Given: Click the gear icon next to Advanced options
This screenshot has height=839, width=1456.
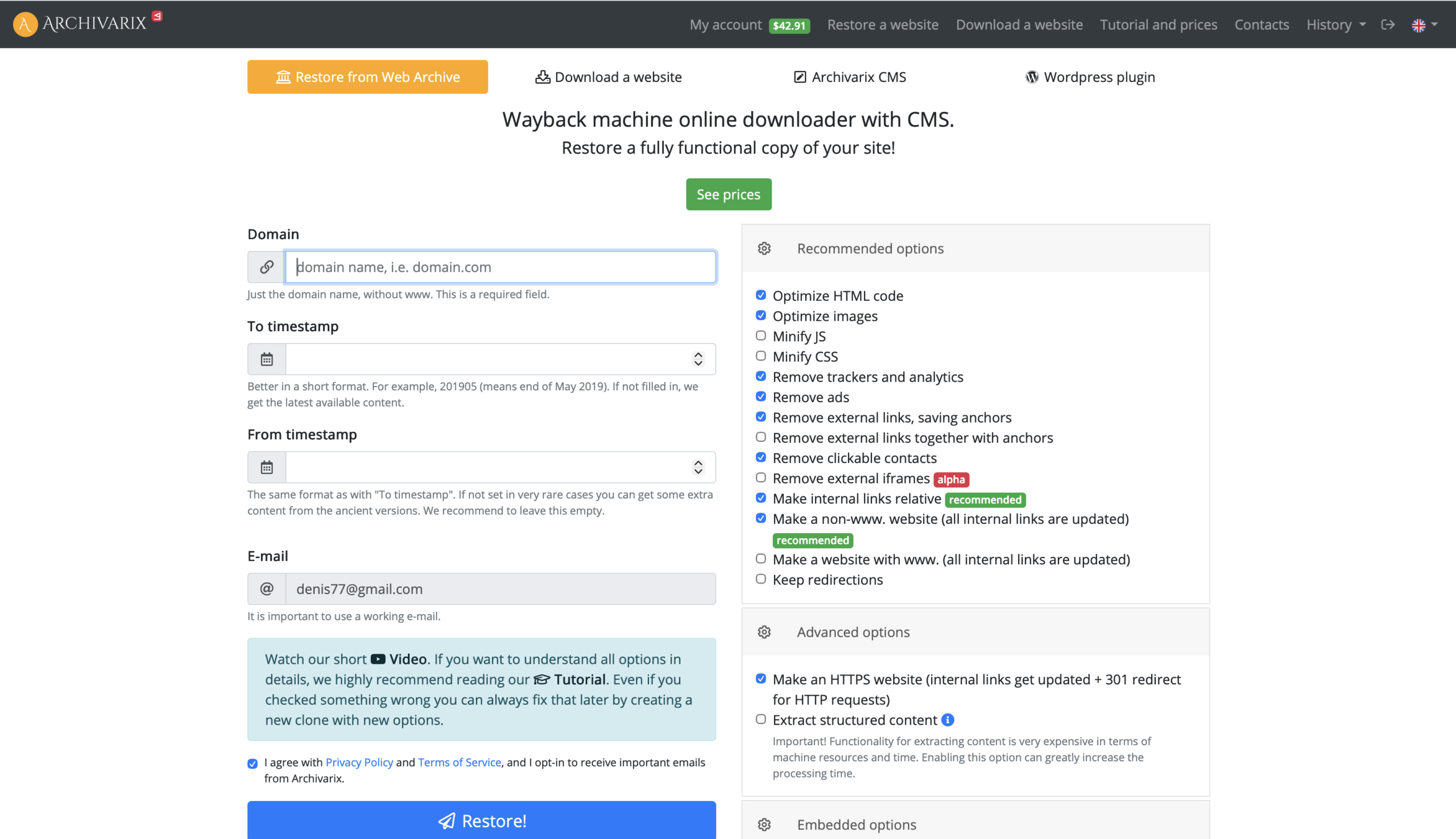Looking at the screenshot, I should click(x=764, y=632).
